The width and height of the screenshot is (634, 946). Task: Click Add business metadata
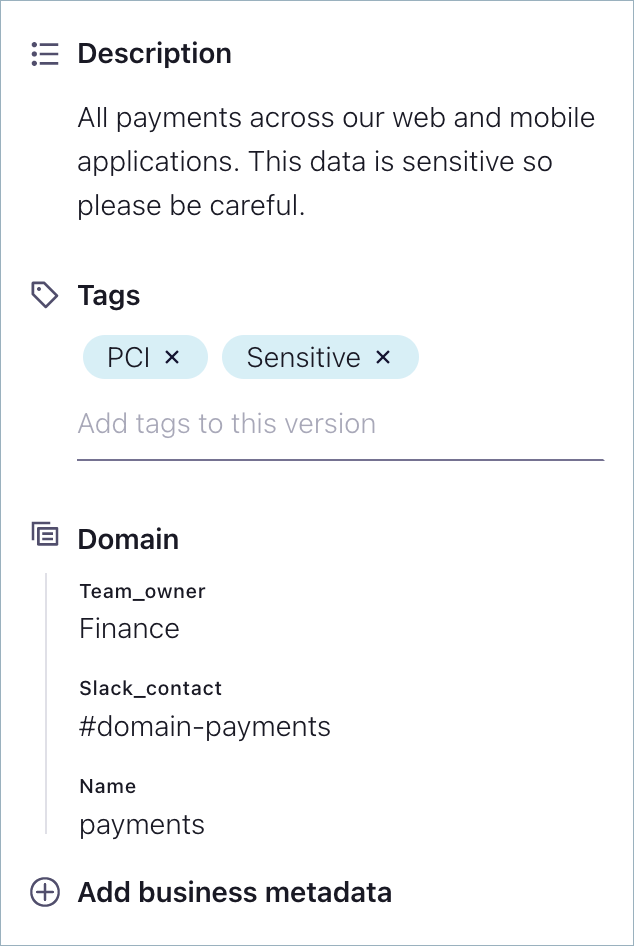pos(235,892)
